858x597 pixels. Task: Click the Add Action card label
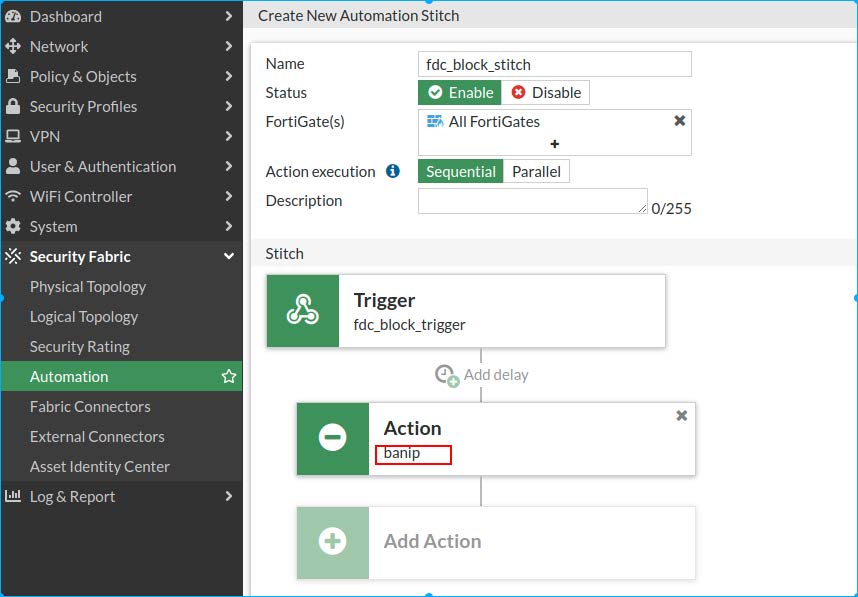pos(432,541)
